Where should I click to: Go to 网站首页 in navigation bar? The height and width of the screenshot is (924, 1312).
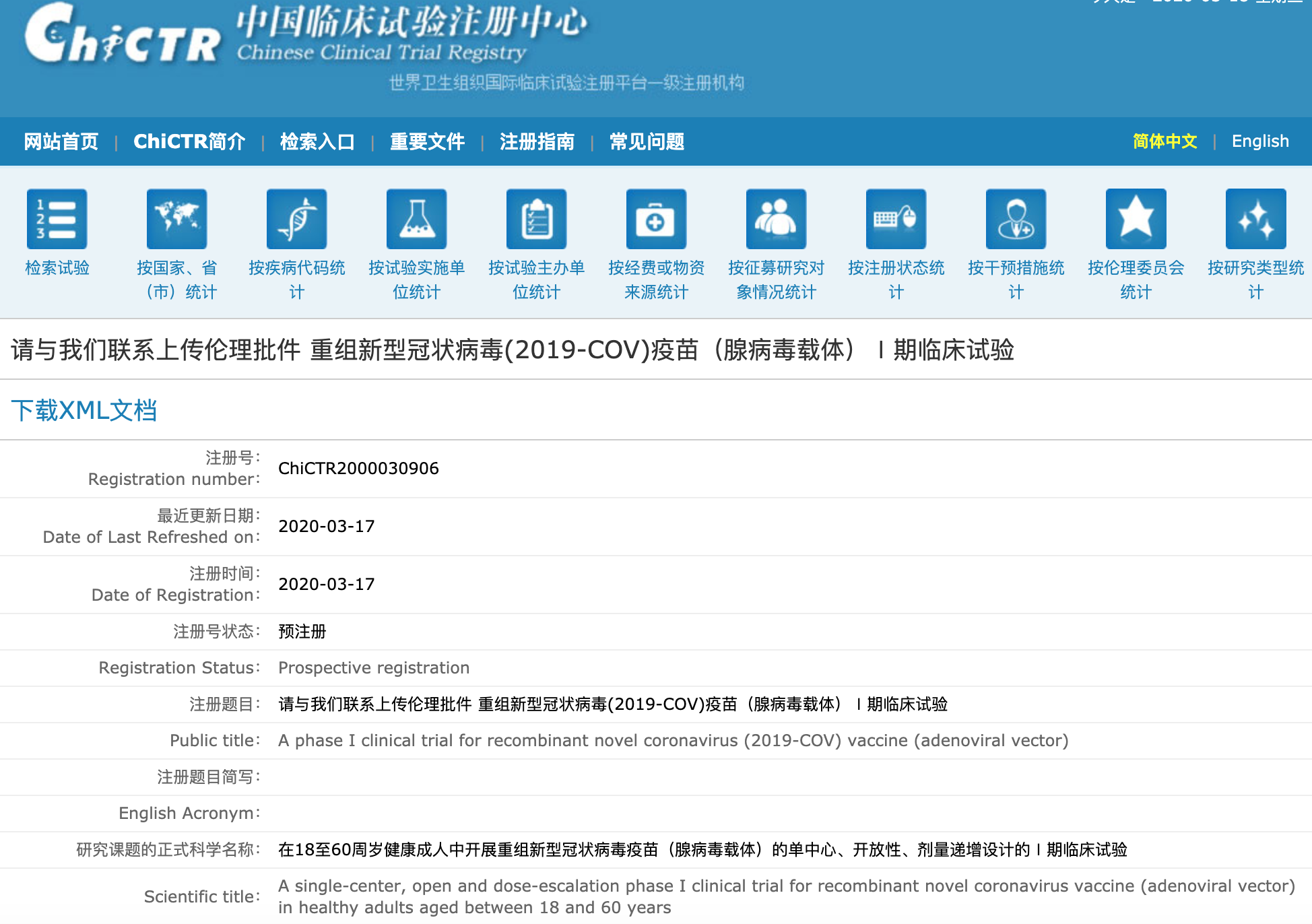click(x=61, y=141)
